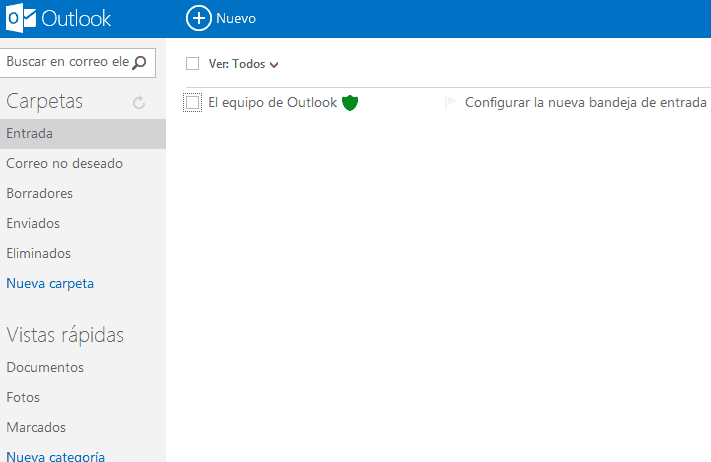The image size is (711, 462).
Task: Click the green trusted sender shield
Action: coord(350,103)
